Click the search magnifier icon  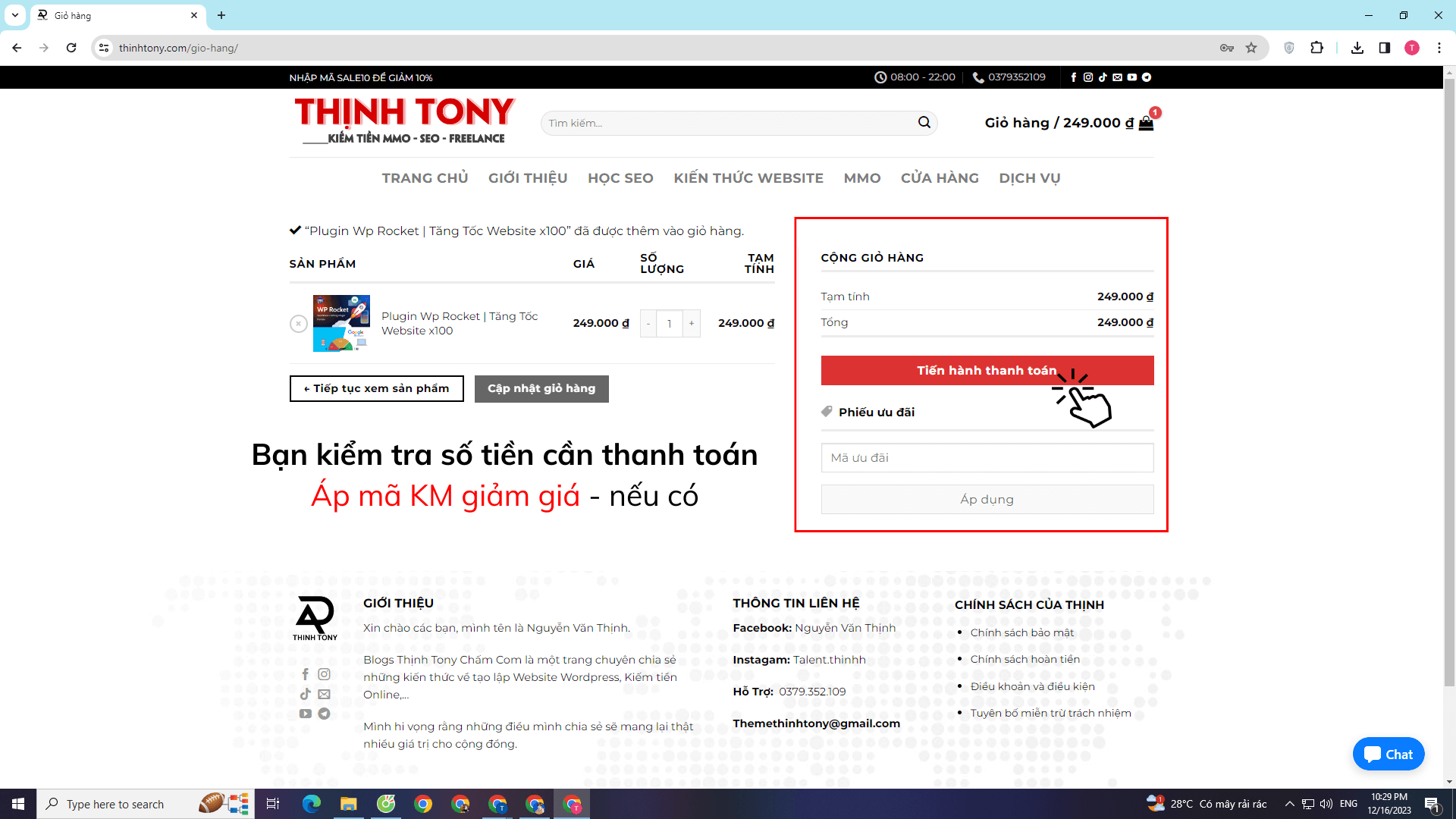(x=924, y=122)
